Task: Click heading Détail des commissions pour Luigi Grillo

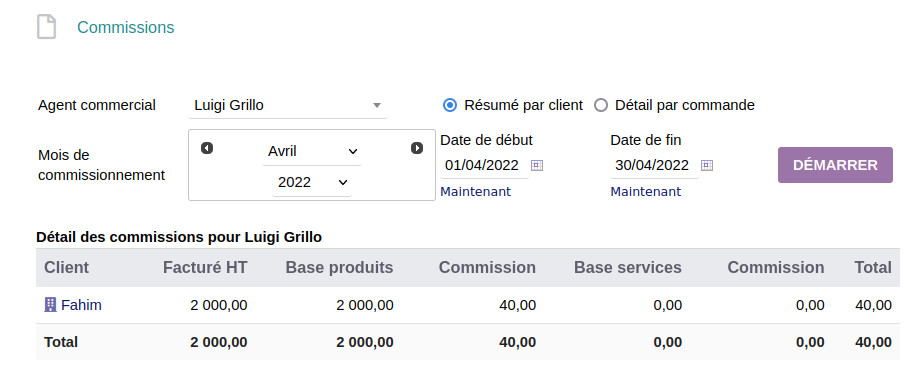Action: pos(179,237)
